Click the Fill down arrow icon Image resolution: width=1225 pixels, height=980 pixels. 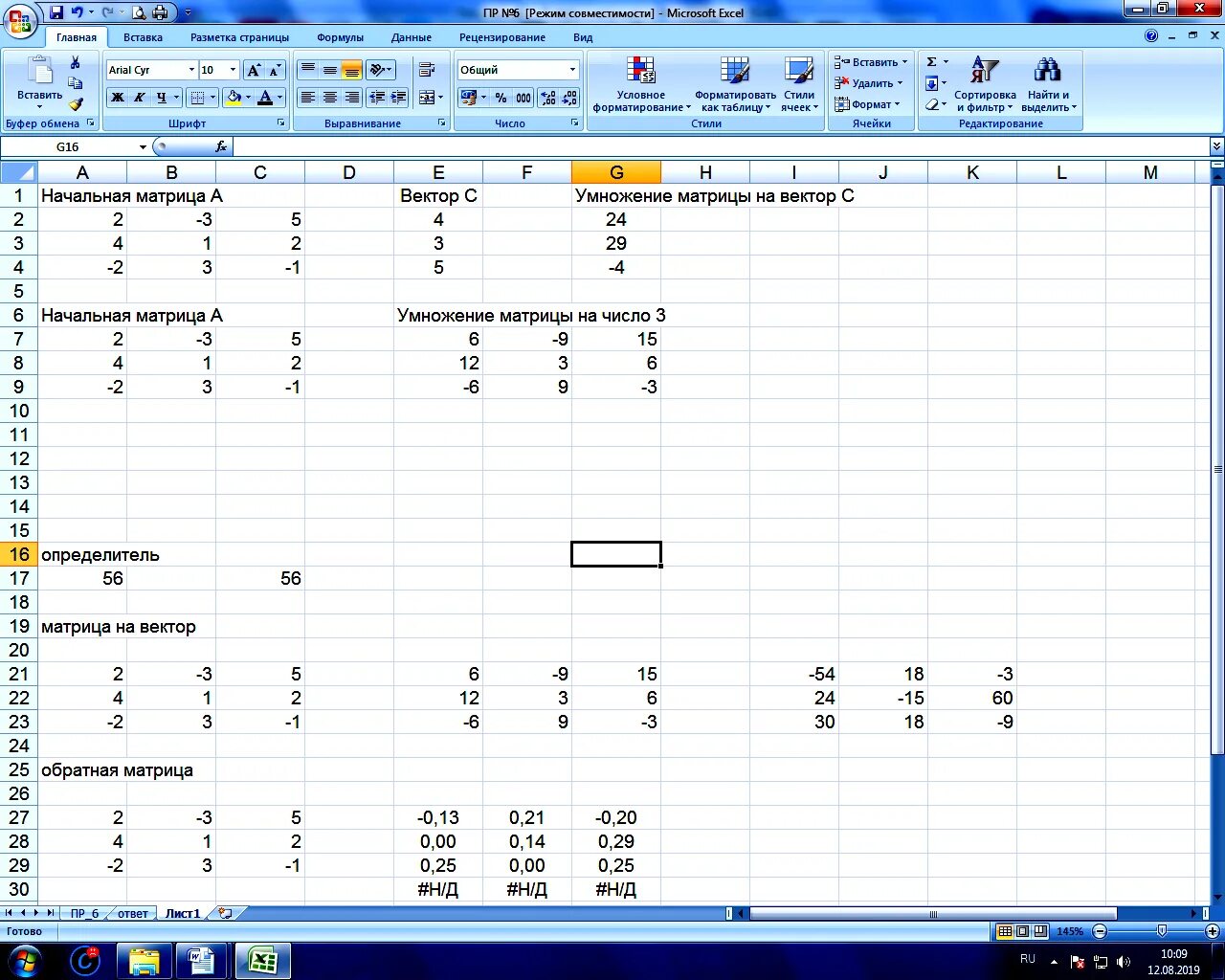[931, 83]
